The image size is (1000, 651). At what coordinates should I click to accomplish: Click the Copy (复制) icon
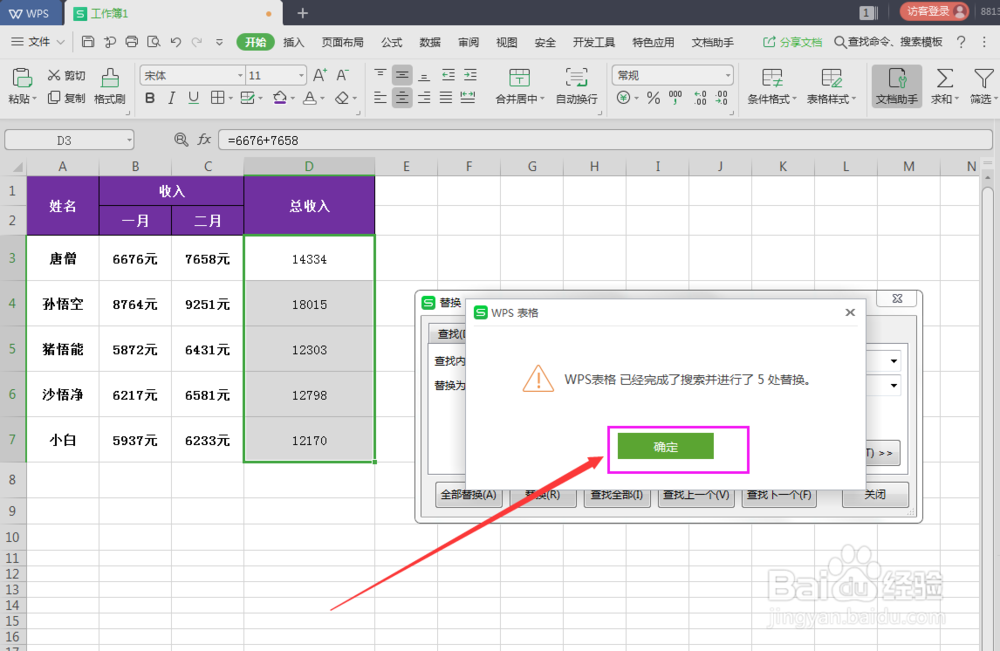[x=54, y=98]
